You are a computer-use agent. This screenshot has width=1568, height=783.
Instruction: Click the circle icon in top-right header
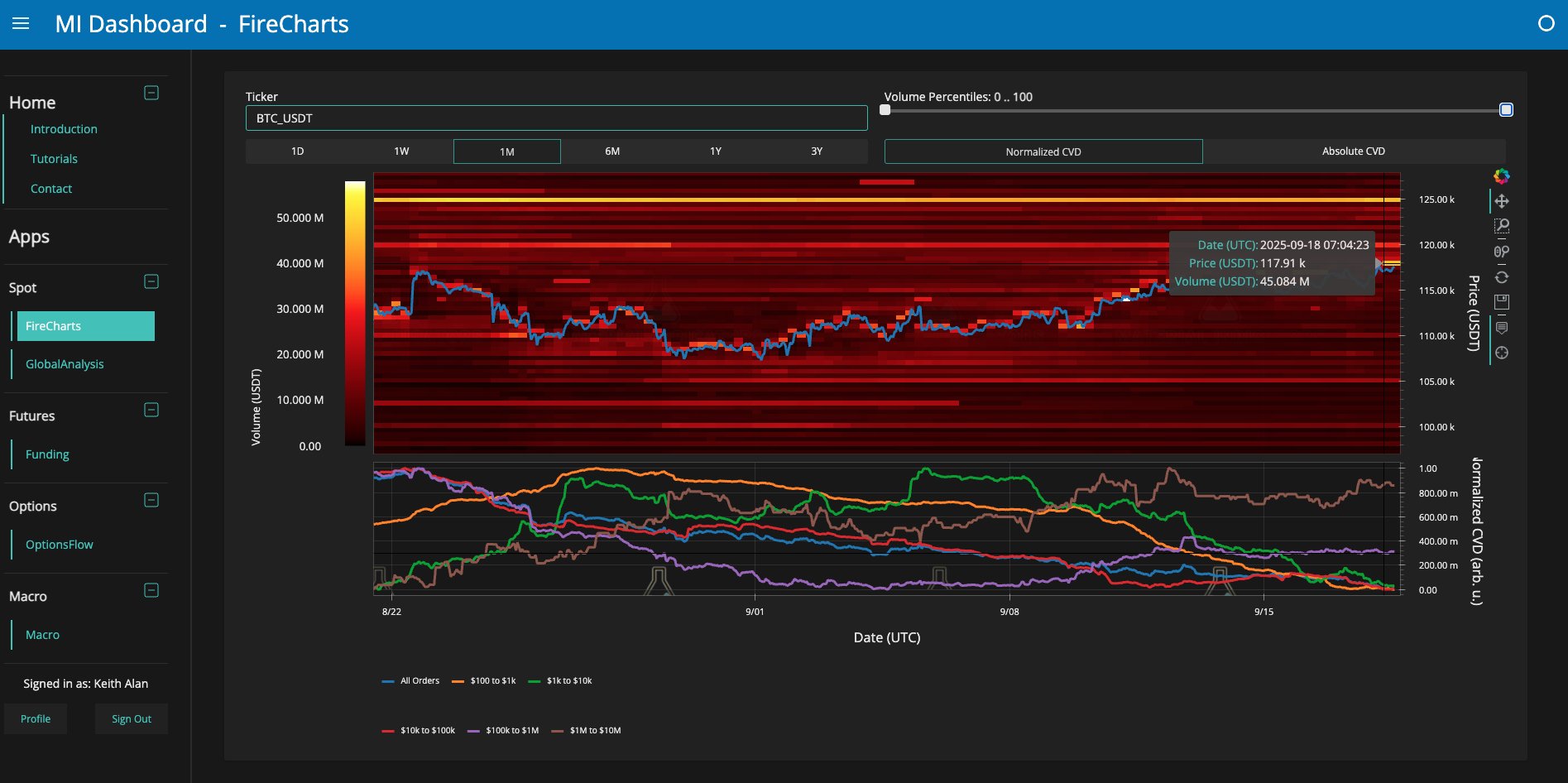(1546, 24)
